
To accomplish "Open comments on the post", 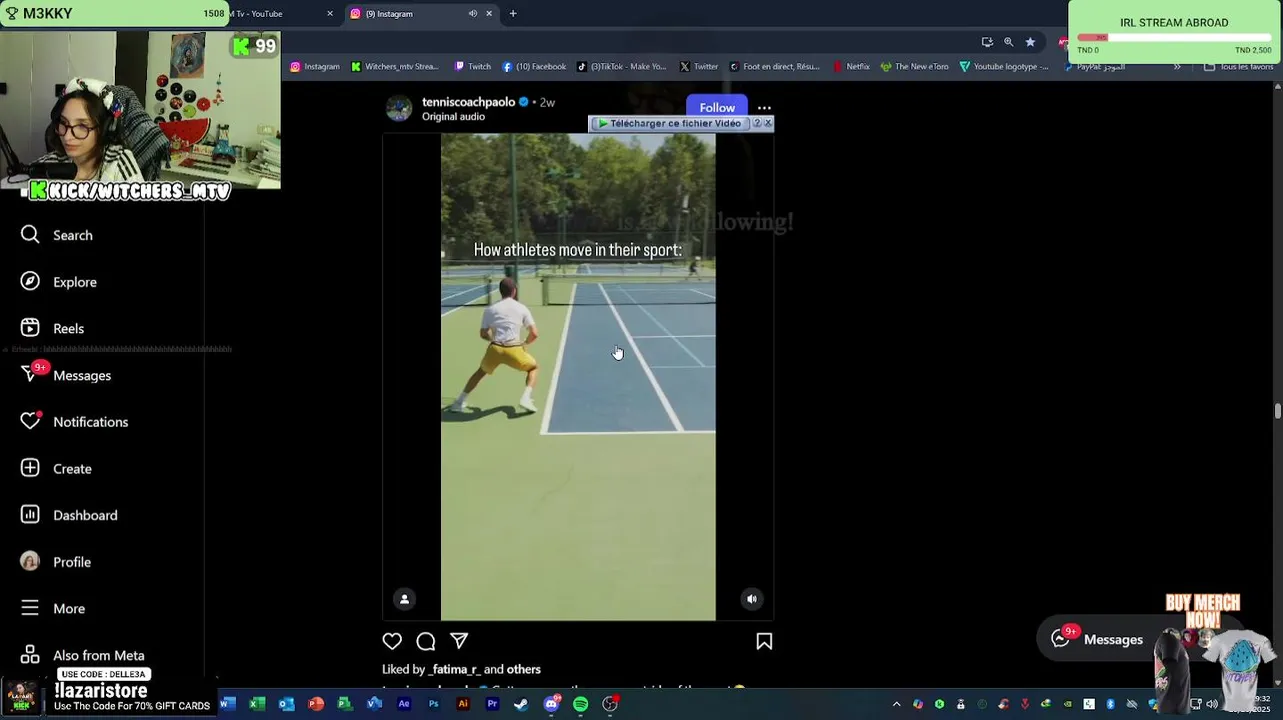I will [426, 641].
